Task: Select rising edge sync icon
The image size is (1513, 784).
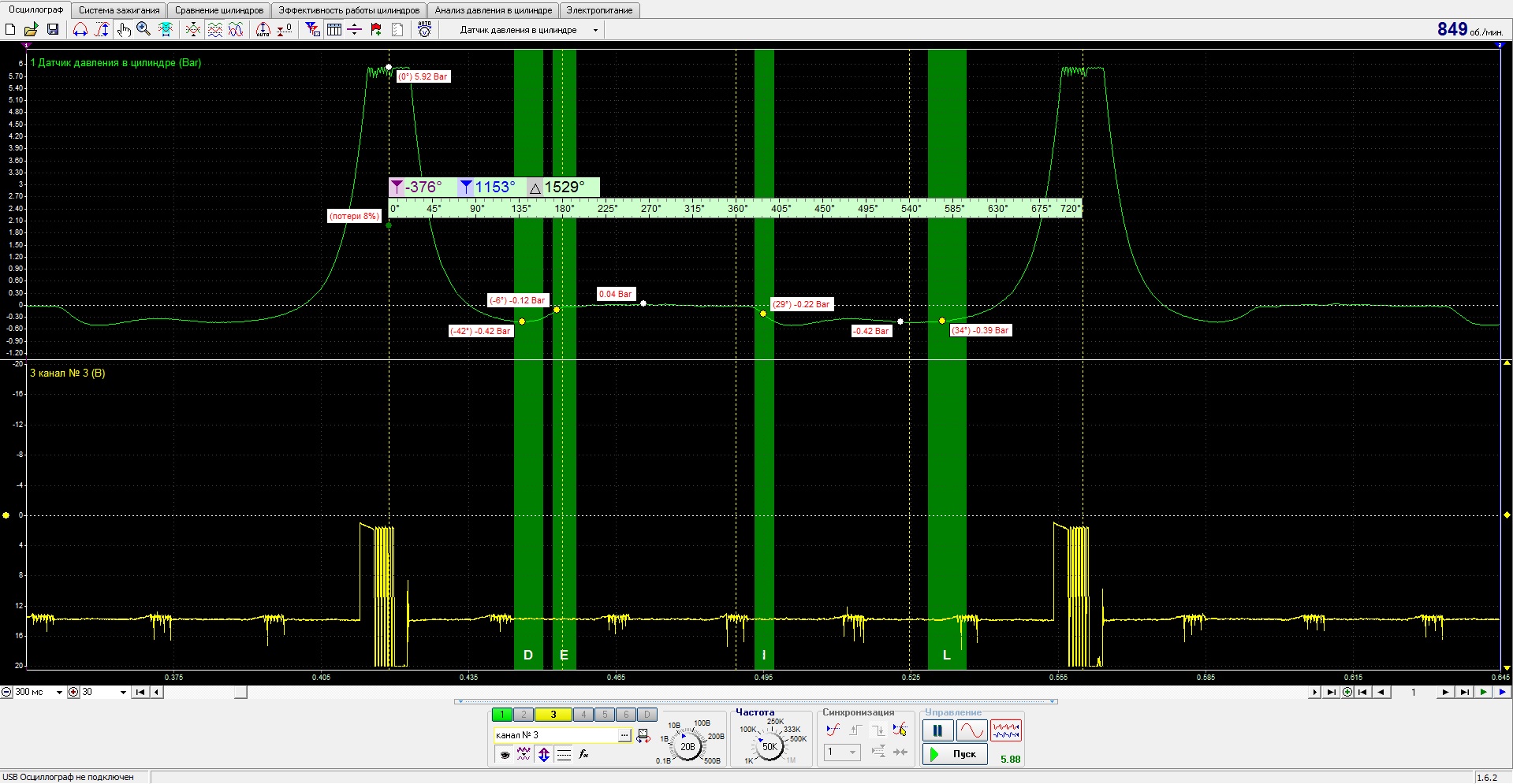Action: pyautogui.click(x=855, y=730)
